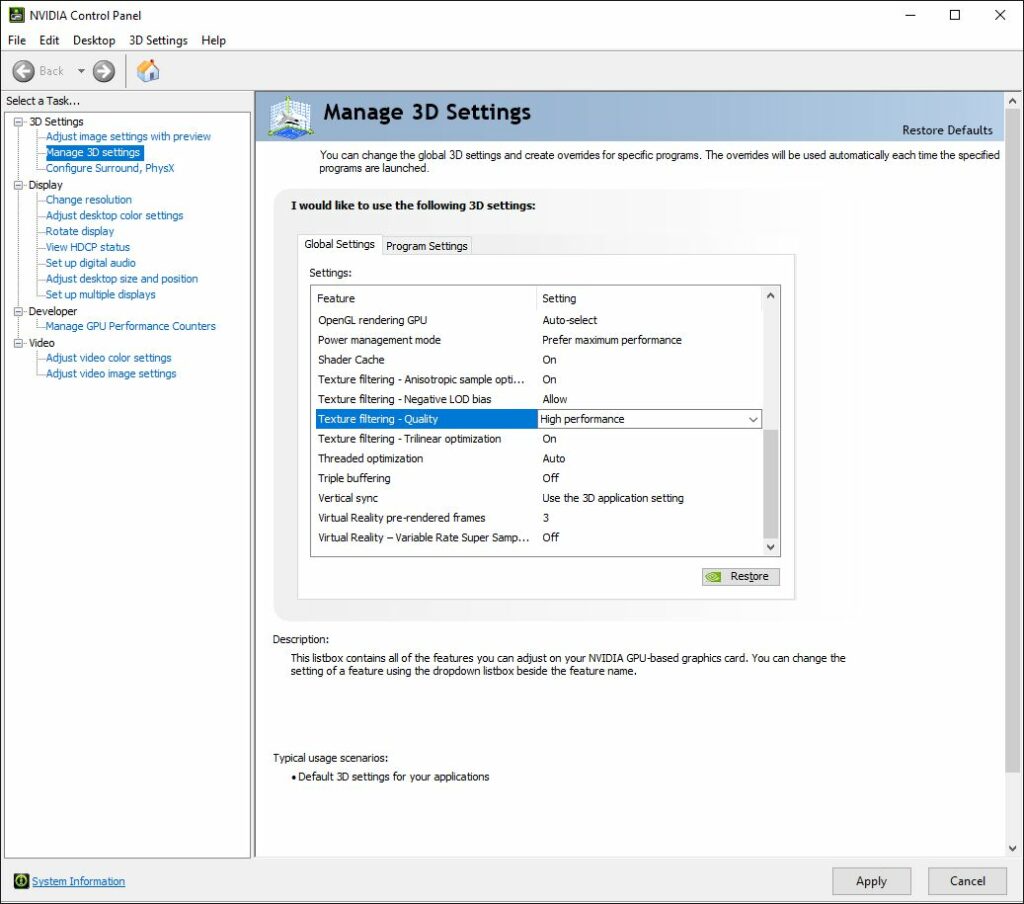The width and height of the screenshot is (1024, 904).
Task: Switch to the Global Settings tab
Action: tap(340, 244)
